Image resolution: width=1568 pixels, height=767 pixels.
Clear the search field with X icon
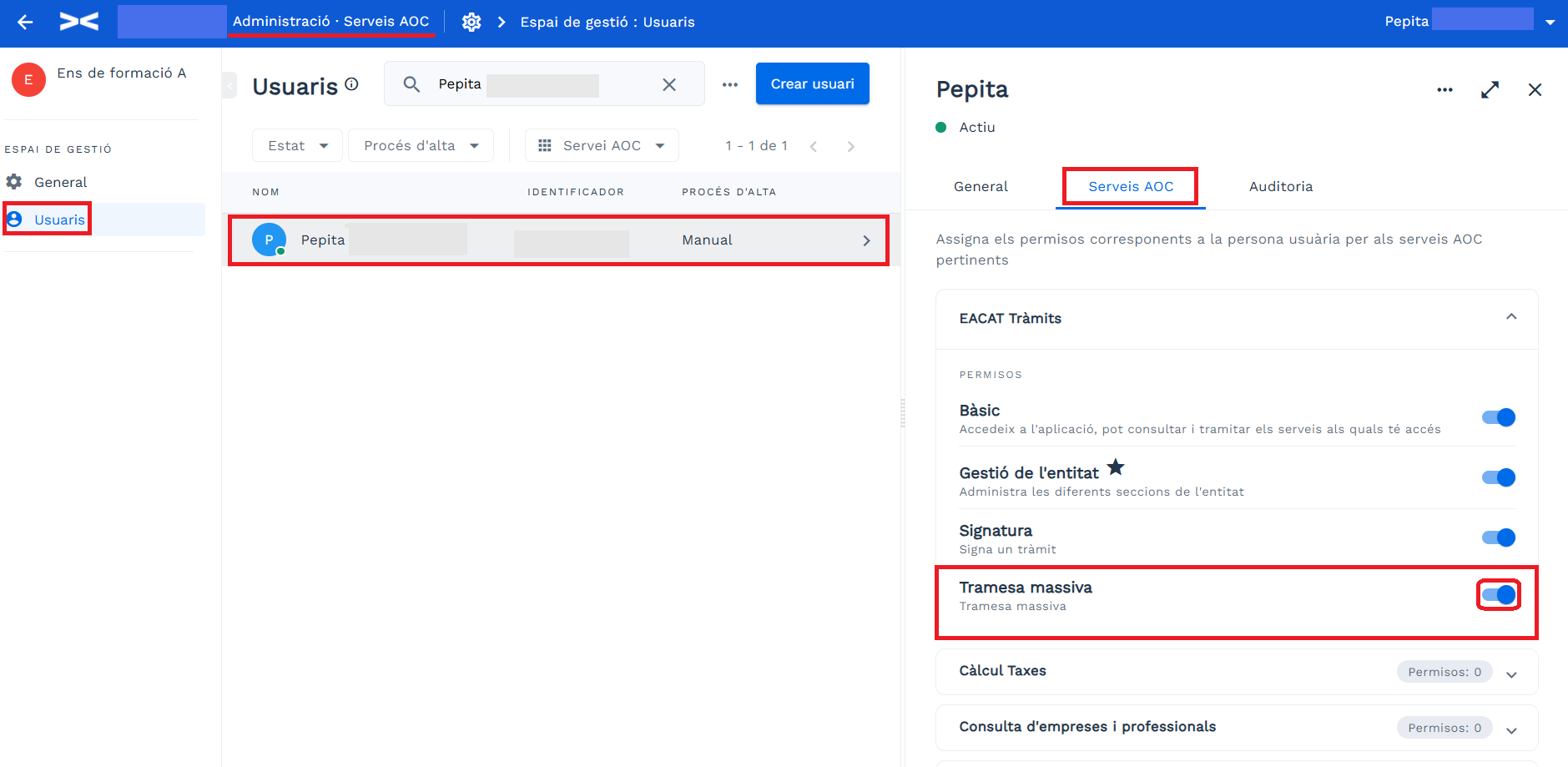(668, 84)
